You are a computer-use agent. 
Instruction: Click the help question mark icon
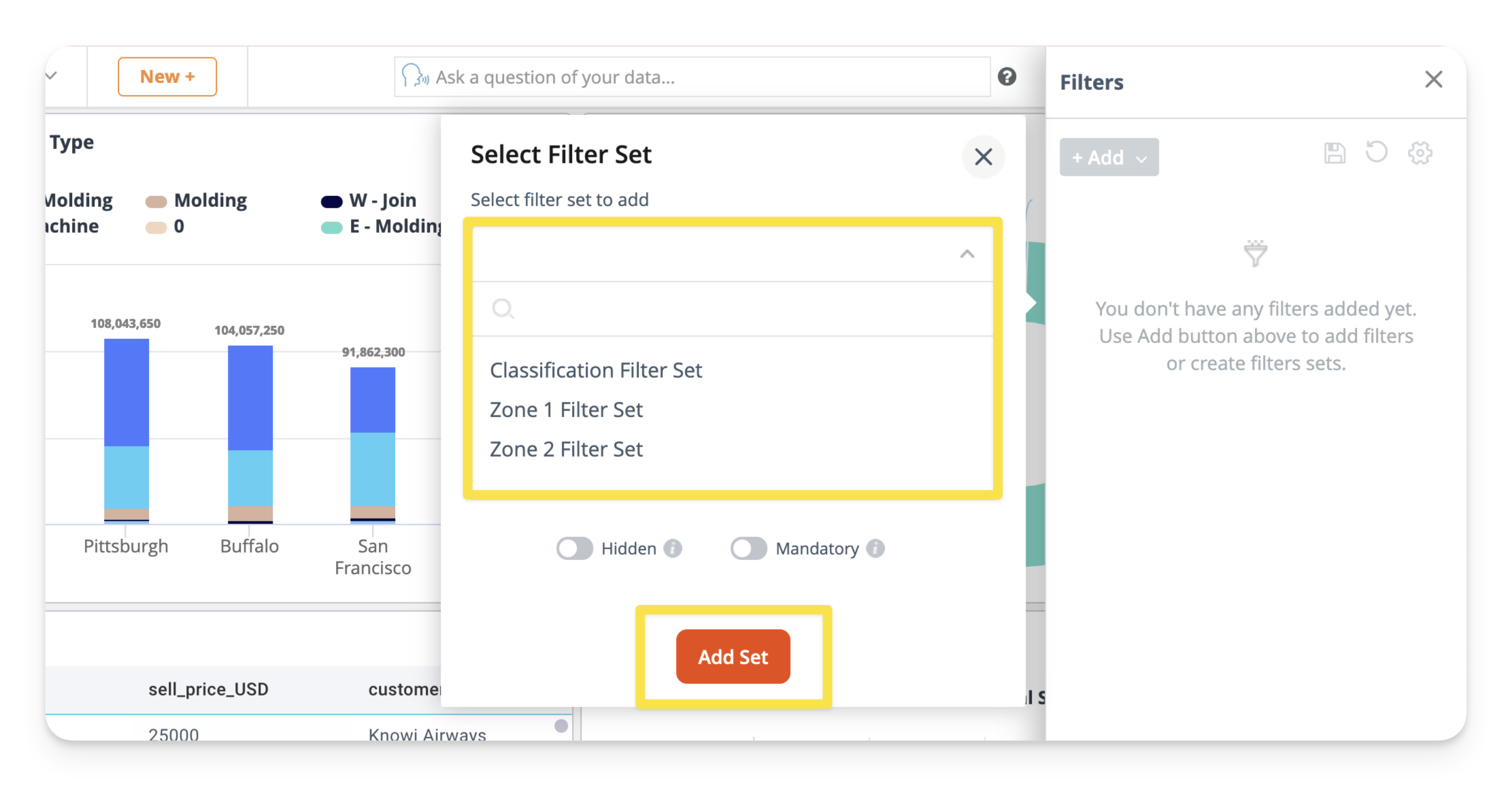[1007, 77]
